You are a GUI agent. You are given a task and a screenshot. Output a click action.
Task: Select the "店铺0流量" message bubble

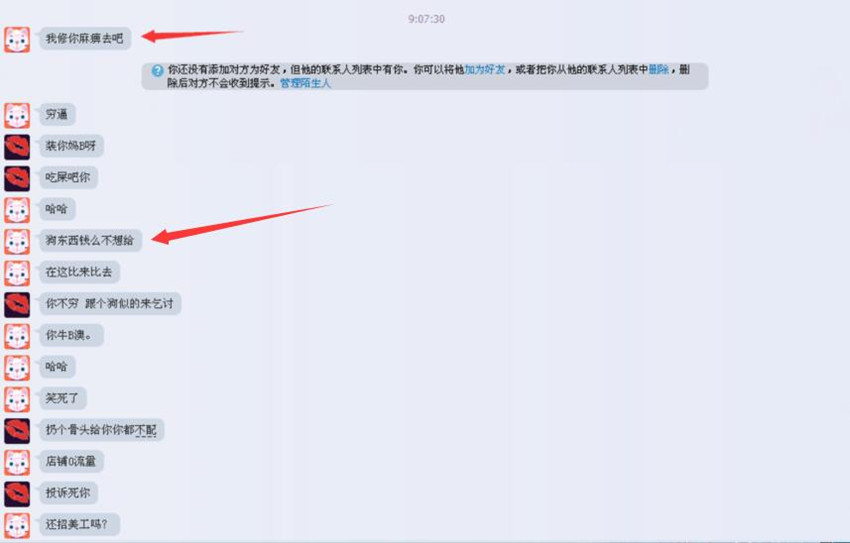[x=71, y=461]
